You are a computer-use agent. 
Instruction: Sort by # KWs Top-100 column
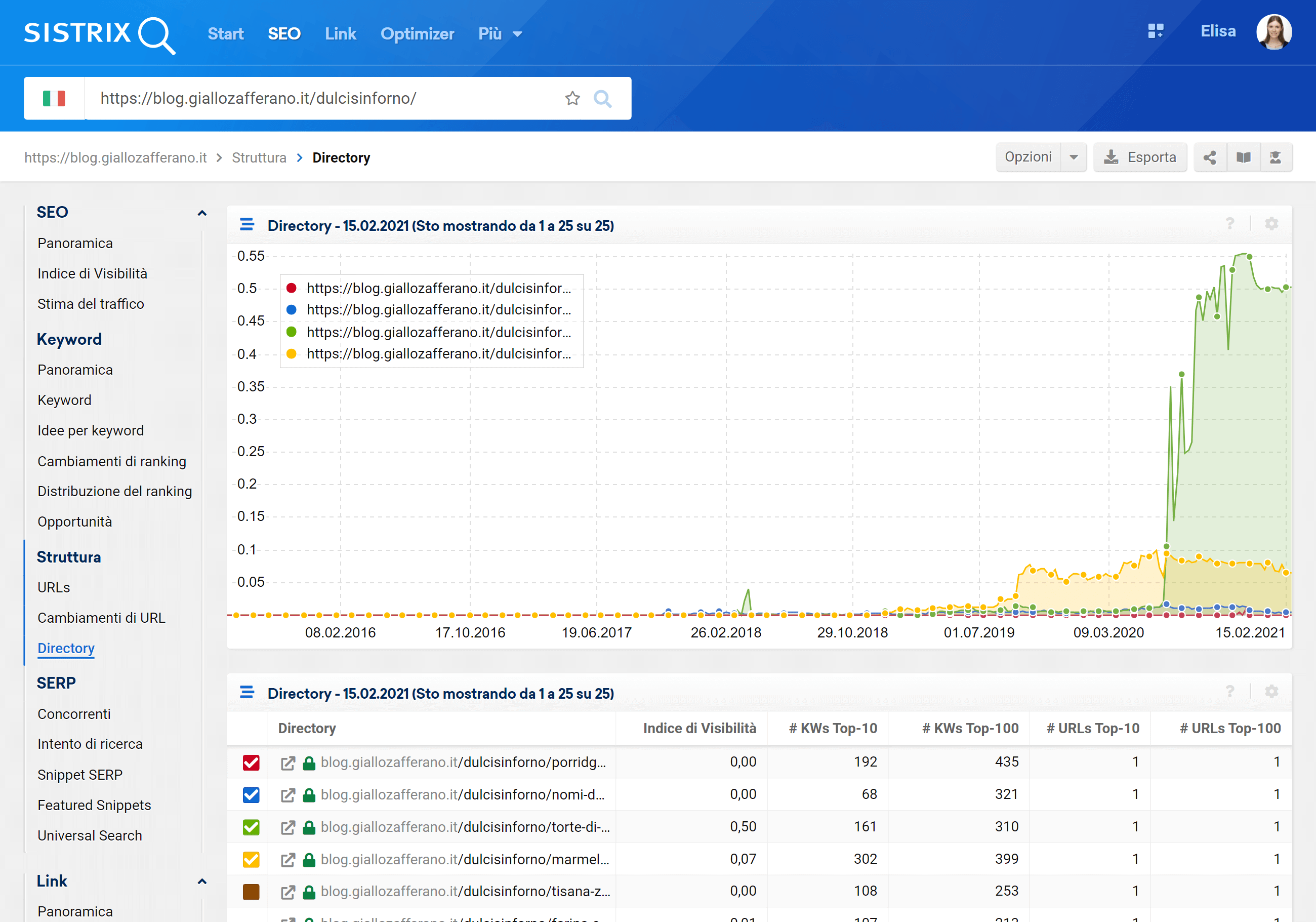(970, 728)
